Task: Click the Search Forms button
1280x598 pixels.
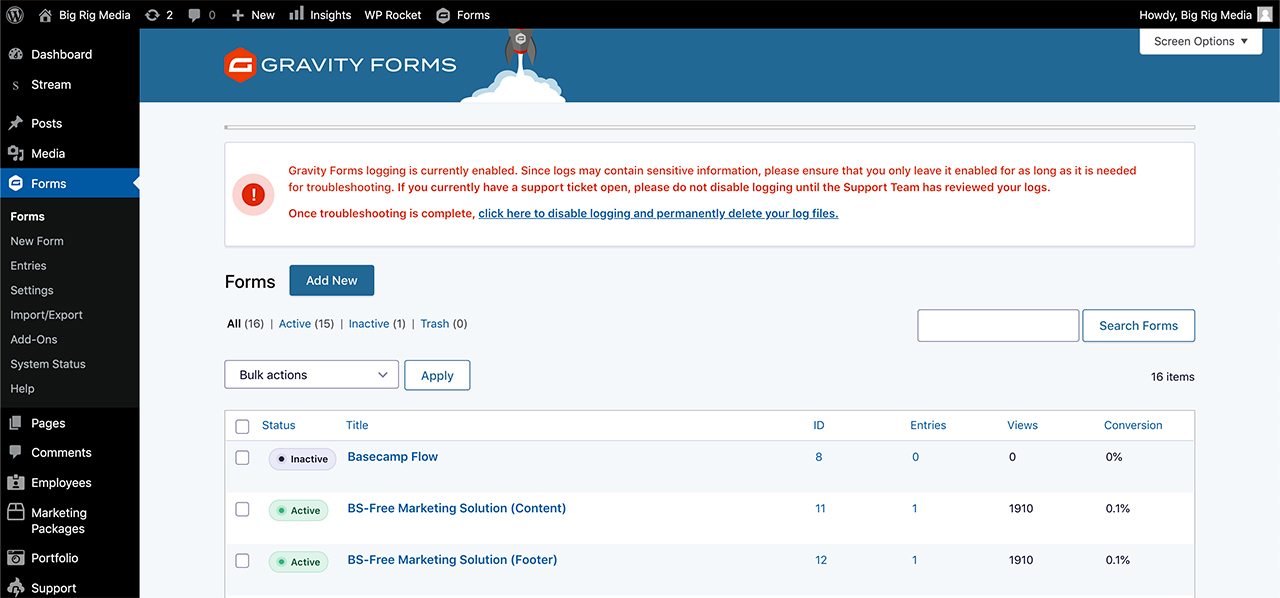Action: pyautogui.click(x=1138, y=326)
